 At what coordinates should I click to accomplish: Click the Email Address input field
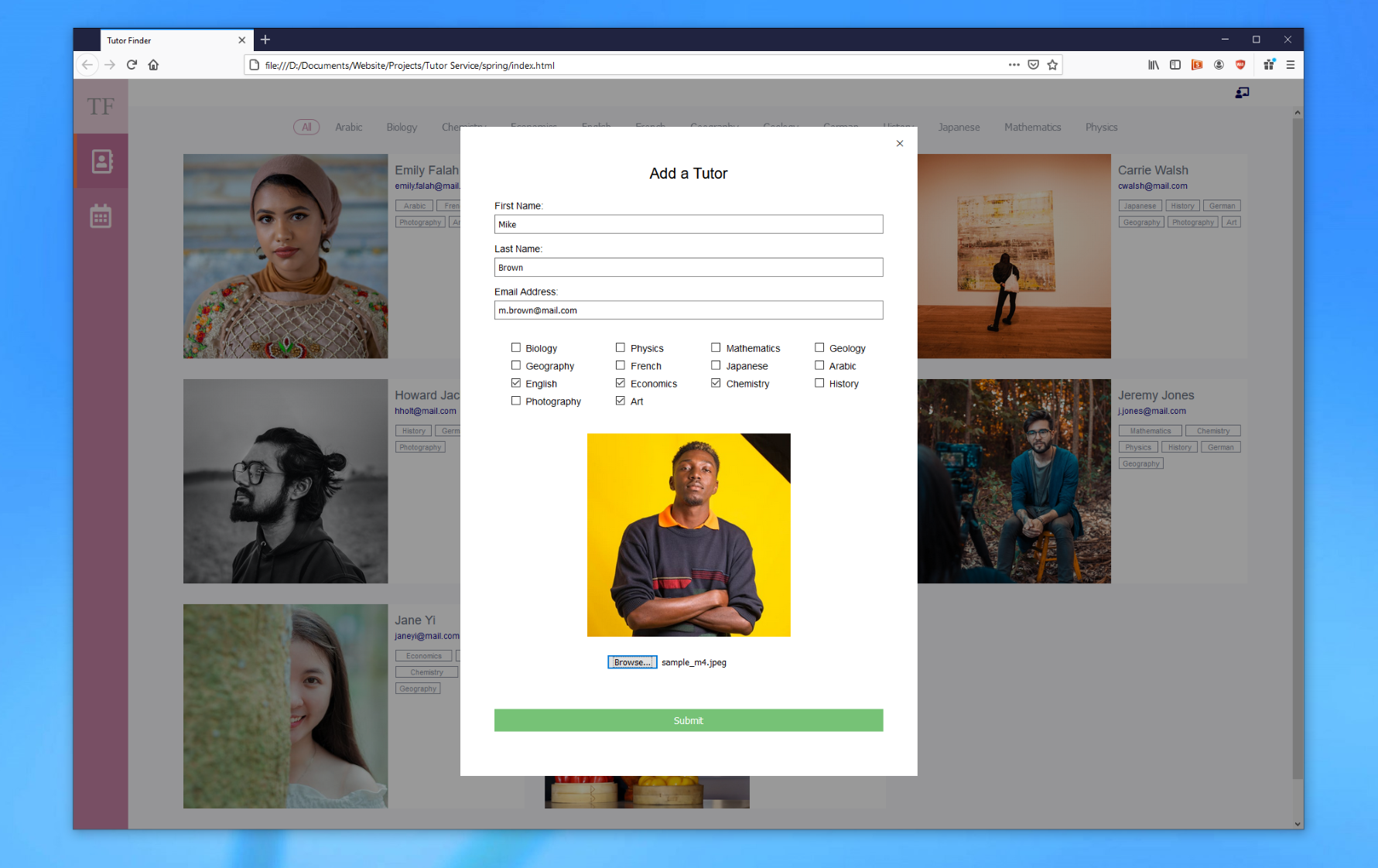689,310
